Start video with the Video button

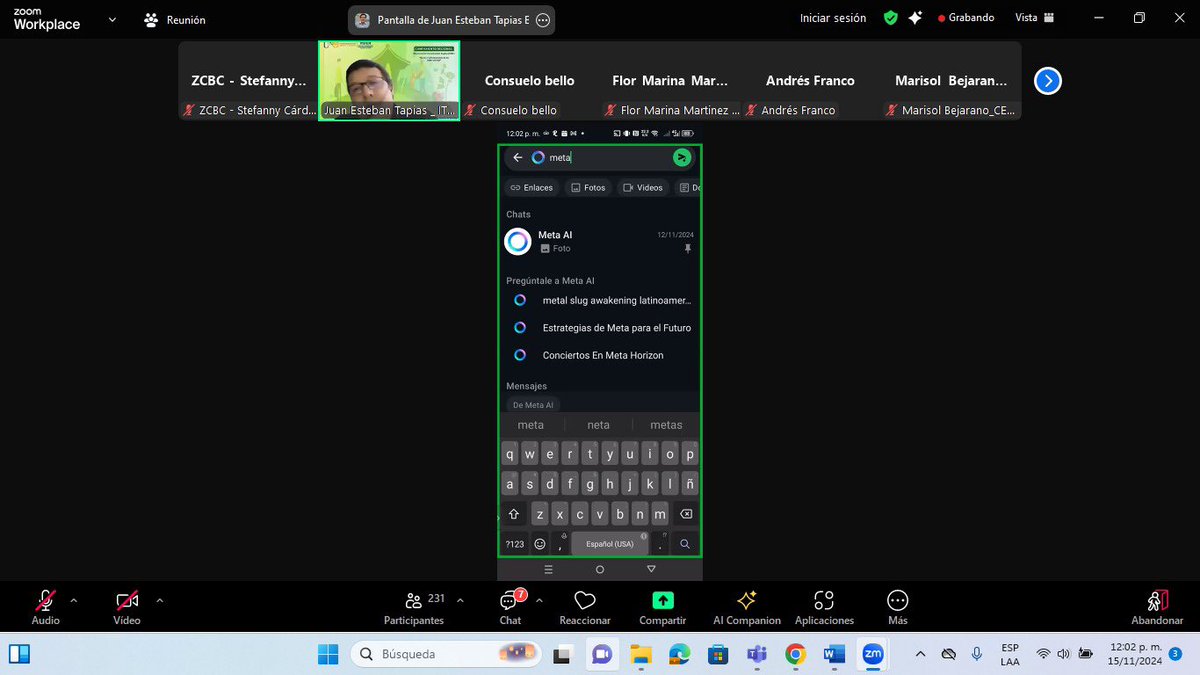pyautogui.click(x=127, y=607)
